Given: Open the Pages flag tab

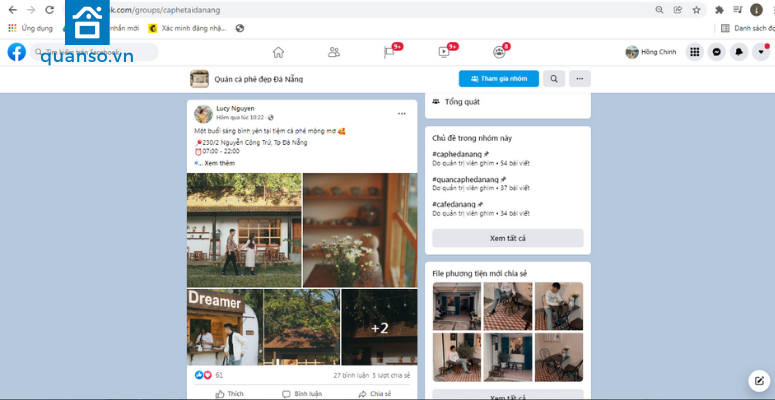Looking at the screenshot, I should pos(390,52).
